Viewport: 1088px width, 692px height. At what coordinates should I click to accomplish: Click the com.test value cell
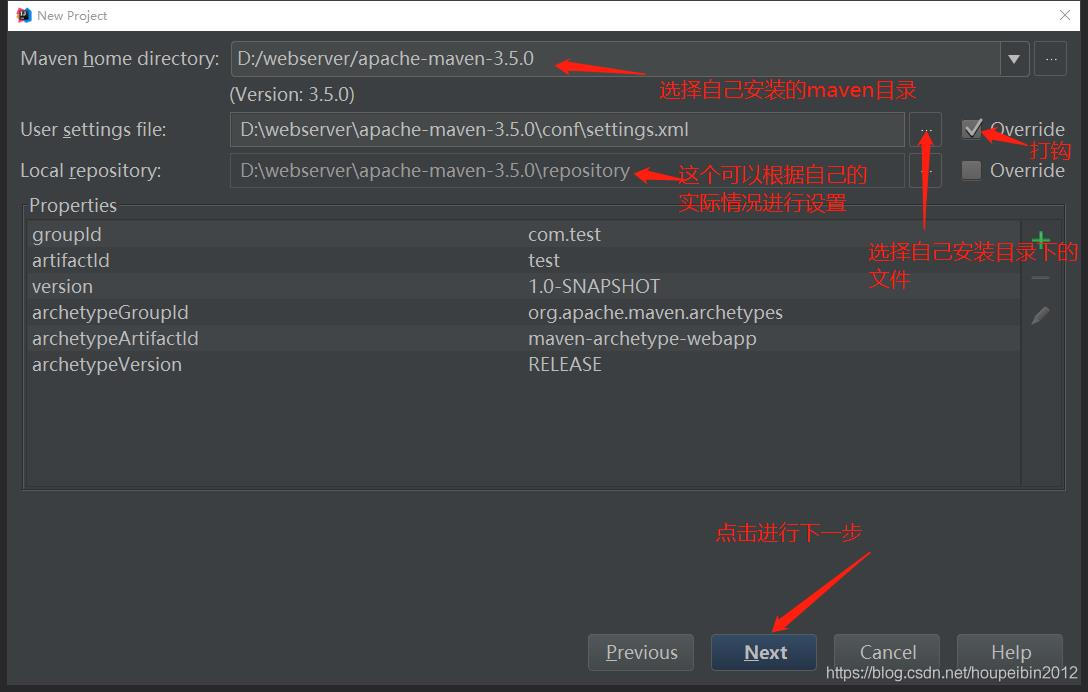[x=564, y=235]
